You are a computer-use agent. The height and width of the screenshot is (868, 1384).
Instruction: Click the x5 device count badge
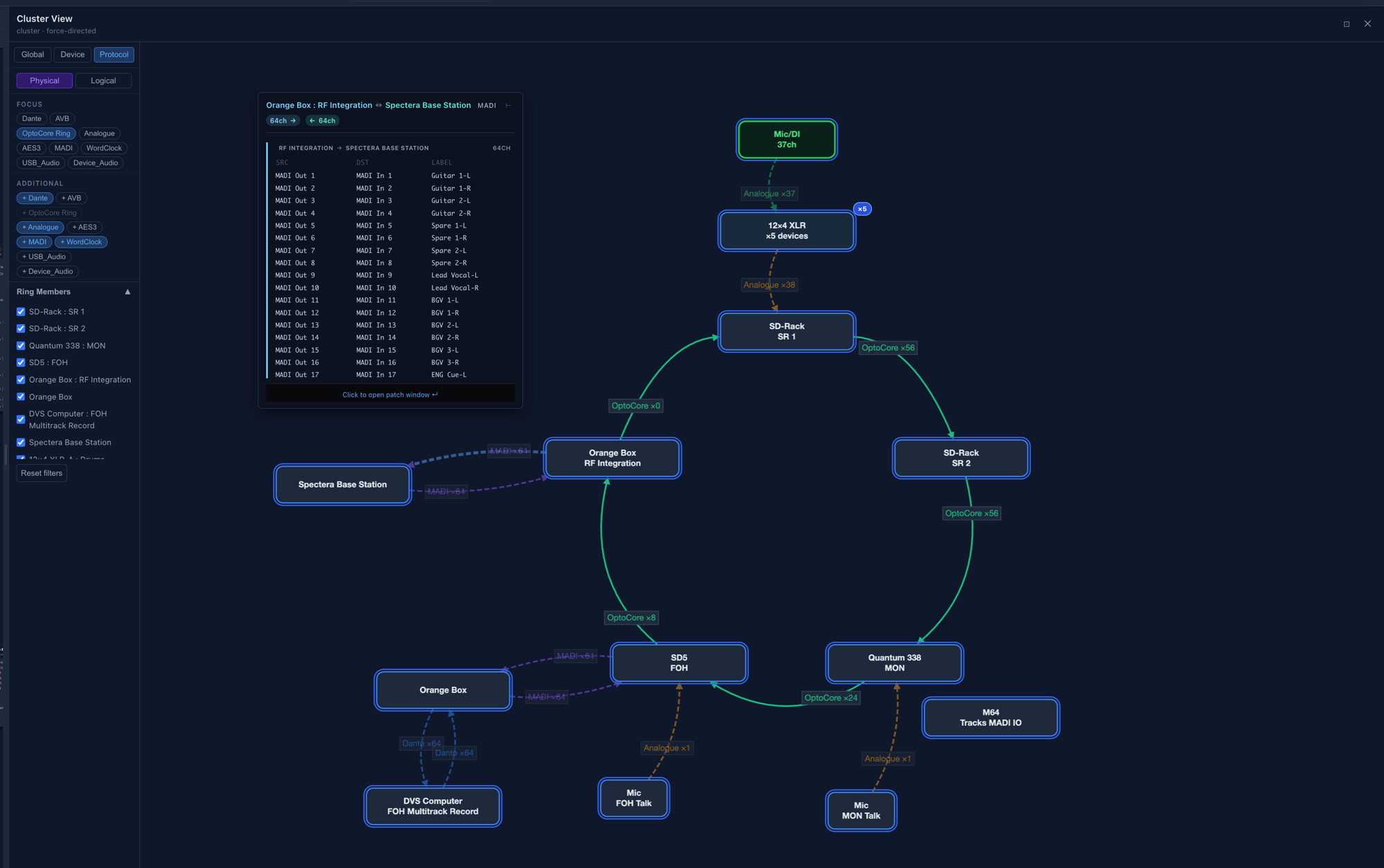tap(862, 209)
